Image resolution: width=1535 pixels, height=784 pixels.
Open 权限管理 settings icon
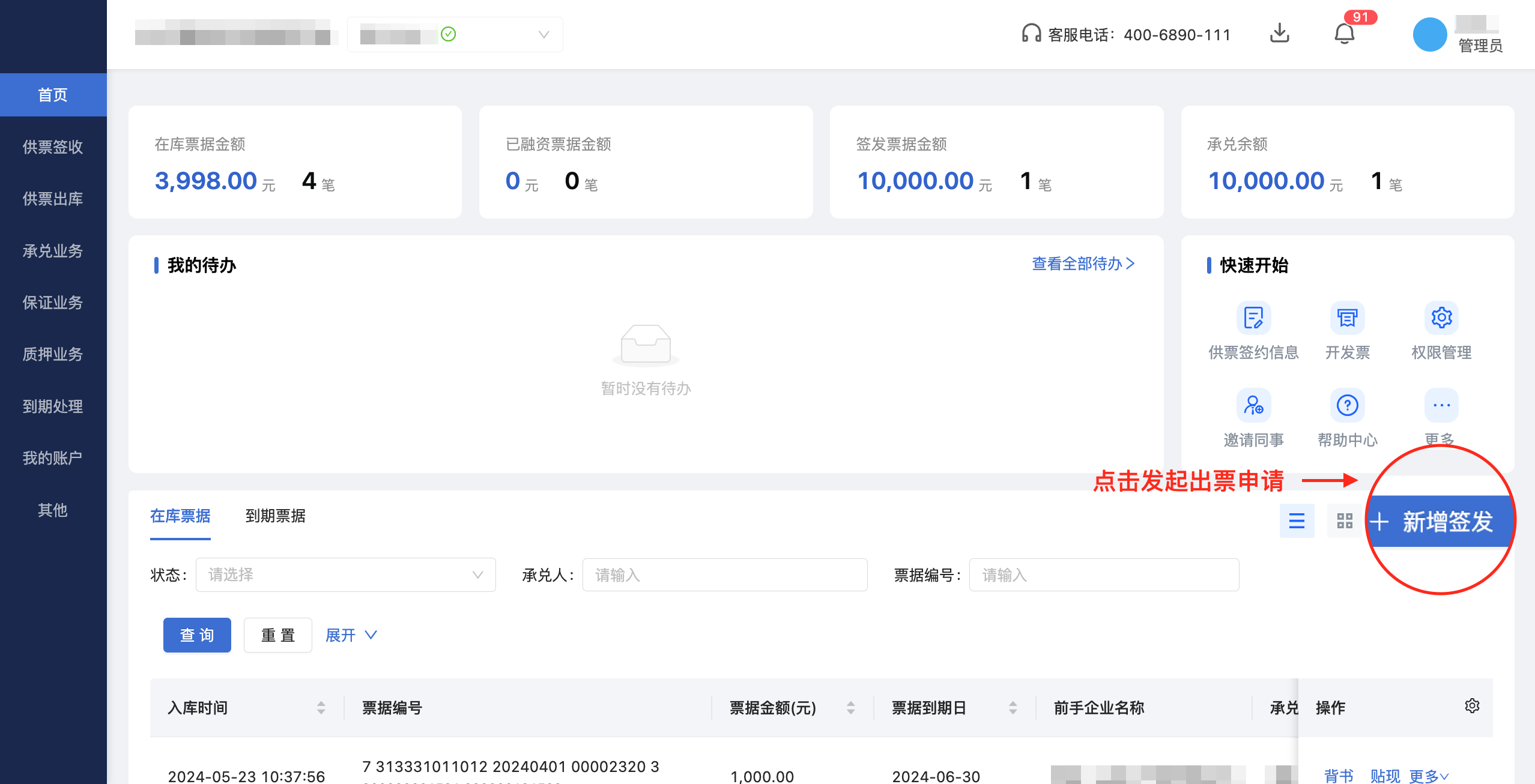(1441, 318)
